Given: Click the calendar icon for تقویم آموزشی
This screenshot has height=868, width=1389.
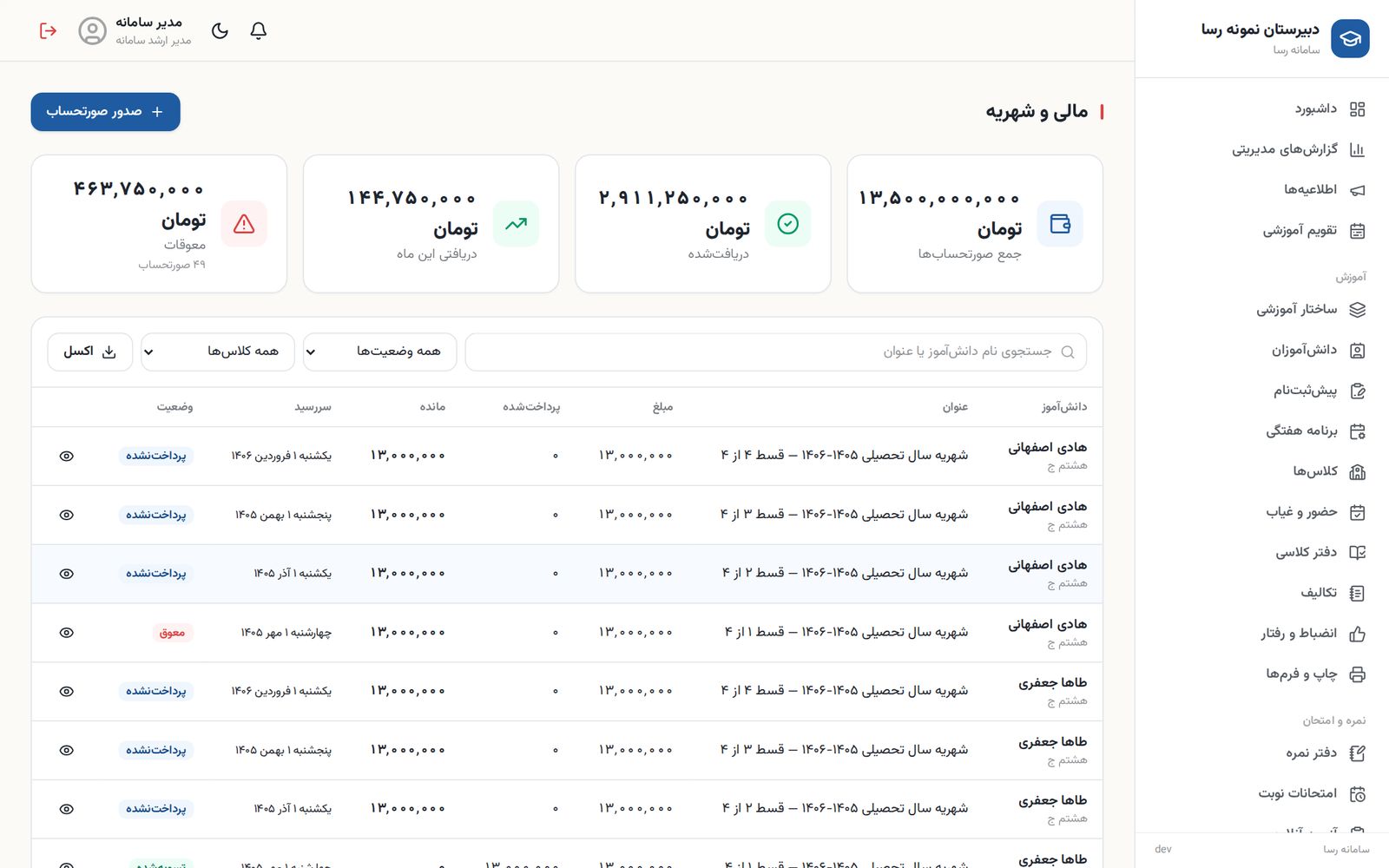Looking at the screenshot, I should (1358, 230).
